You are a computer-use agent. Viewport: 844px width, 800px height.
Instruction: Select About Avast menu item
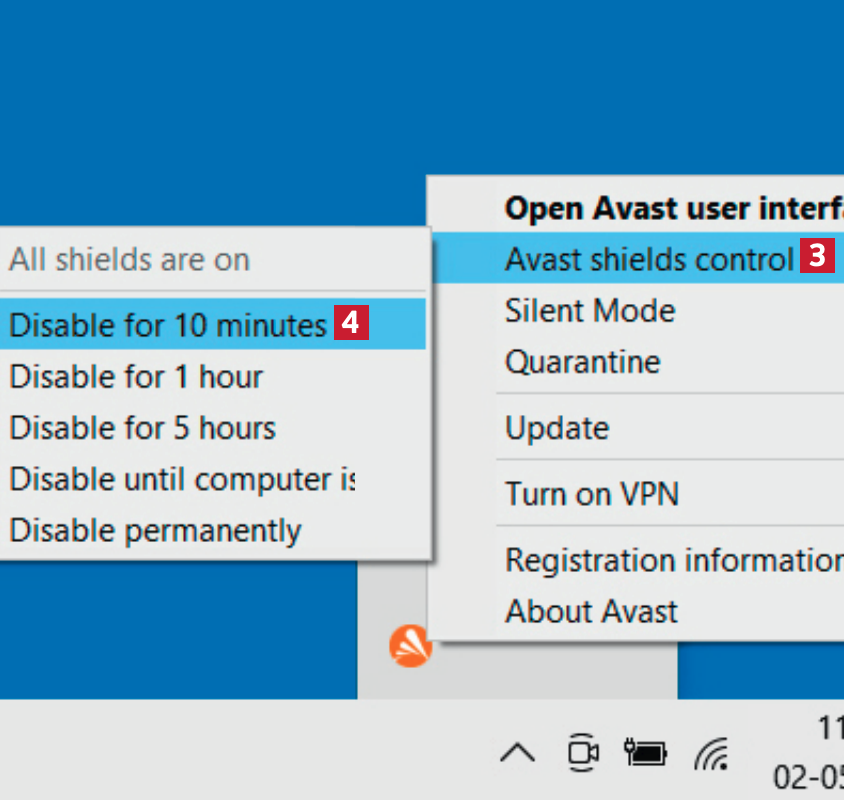point(591,611)
